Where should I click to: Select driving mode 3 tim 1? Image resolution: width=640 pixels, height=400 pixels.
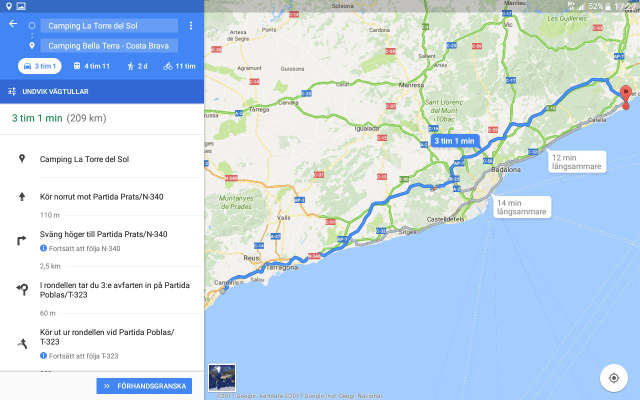pos(40,66)
